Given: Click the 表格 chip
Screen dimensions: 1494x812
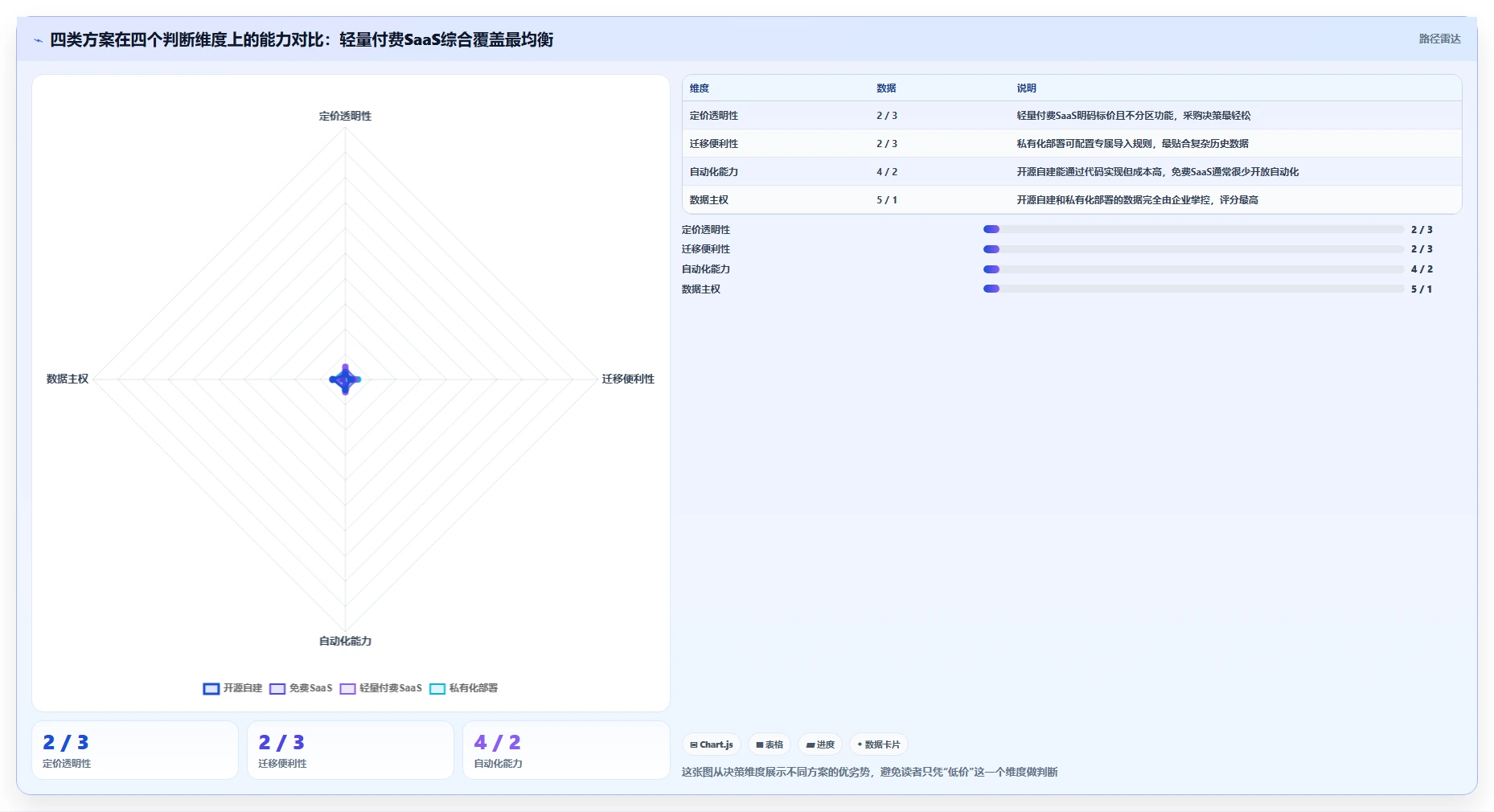Looking at the screenshot, I should tap(770, 744).
